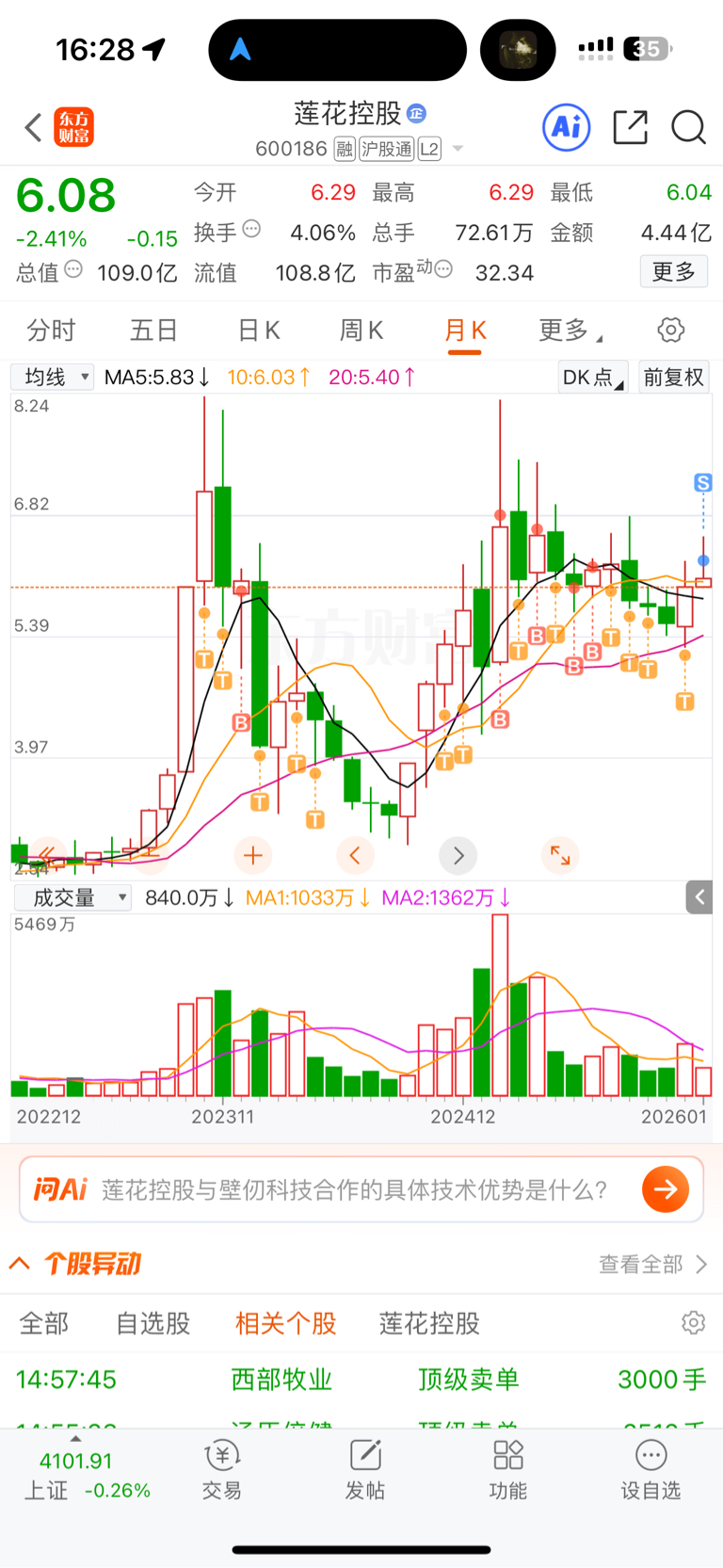The image size is (723, 1568).
Task: Switch to the 周K tab
Action: 361,331
